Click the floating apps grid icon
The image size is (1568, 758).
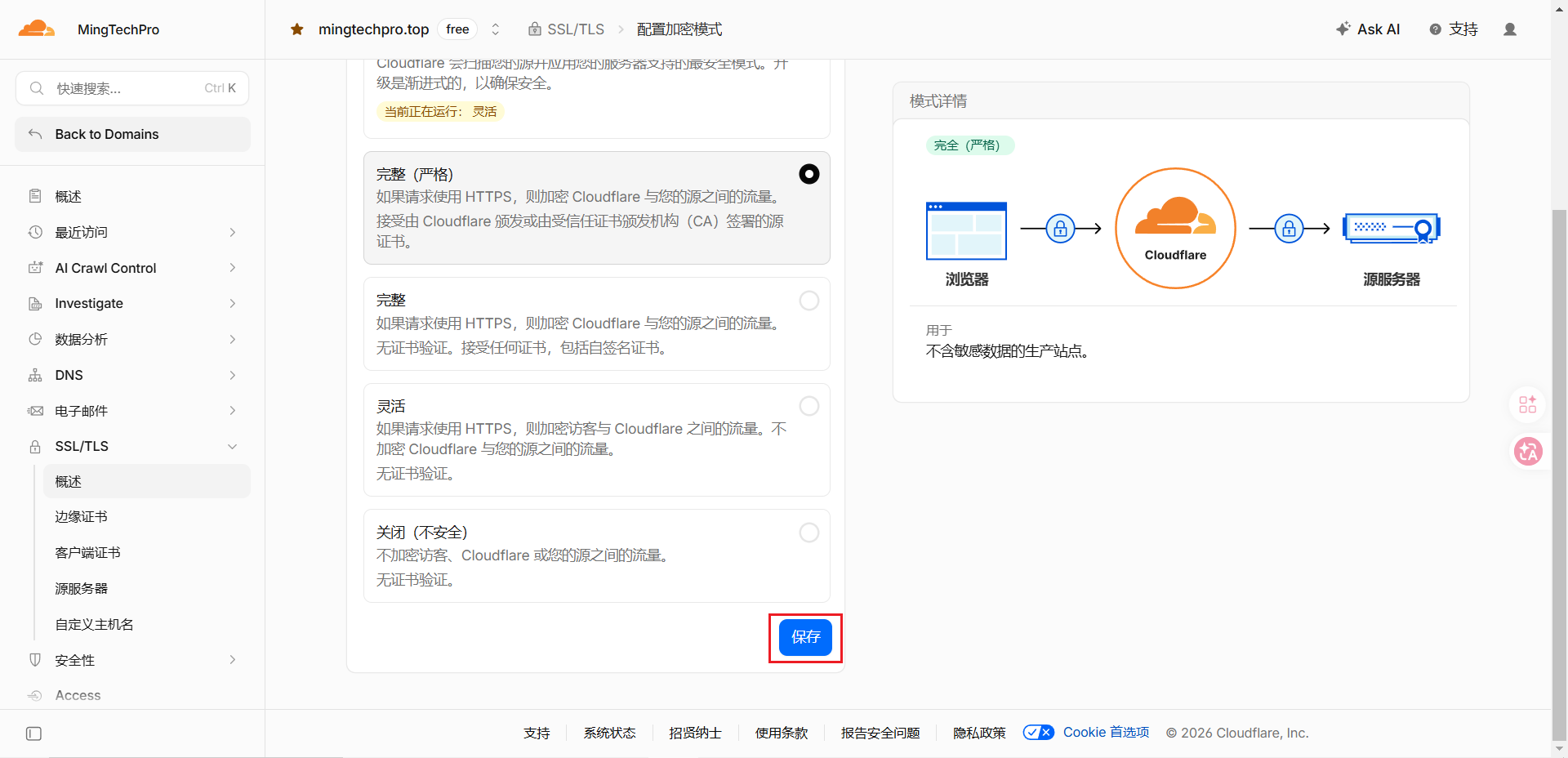[x=1528, y=404]
